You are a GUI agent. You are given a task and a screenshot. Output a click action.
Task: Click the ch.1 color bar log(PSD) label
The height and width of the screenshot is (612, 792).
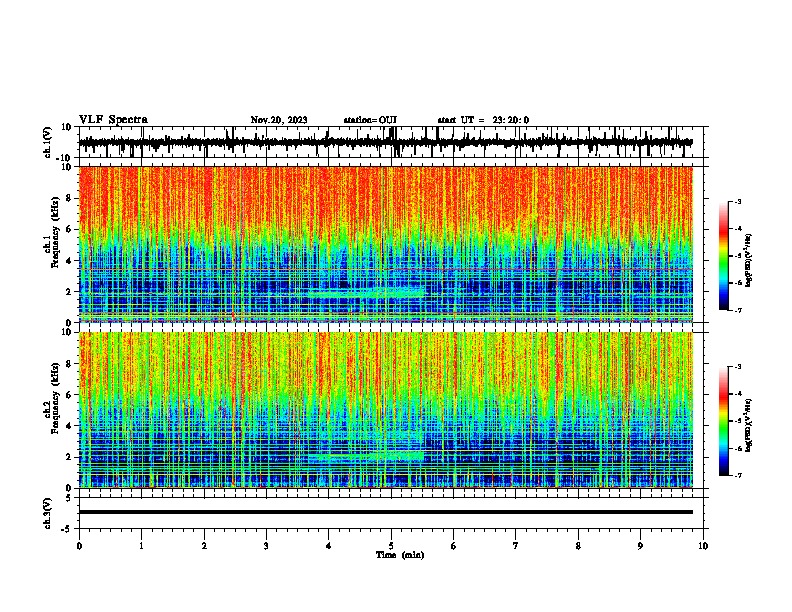[x=749, y=261]
